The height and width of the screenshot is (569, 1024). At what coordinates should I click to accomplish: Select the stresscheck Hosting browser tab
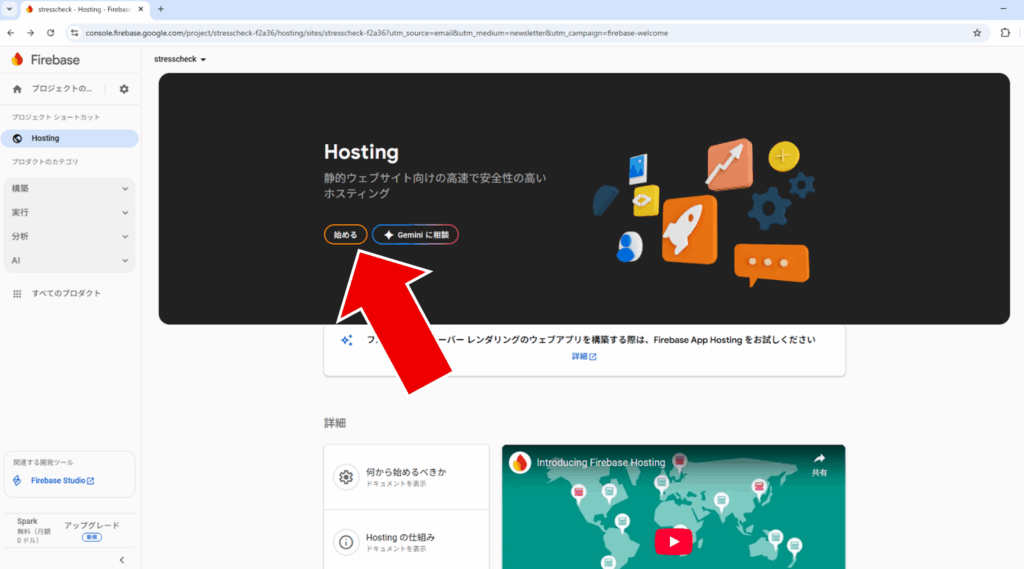pyautogui.click(x=85, y=10)
